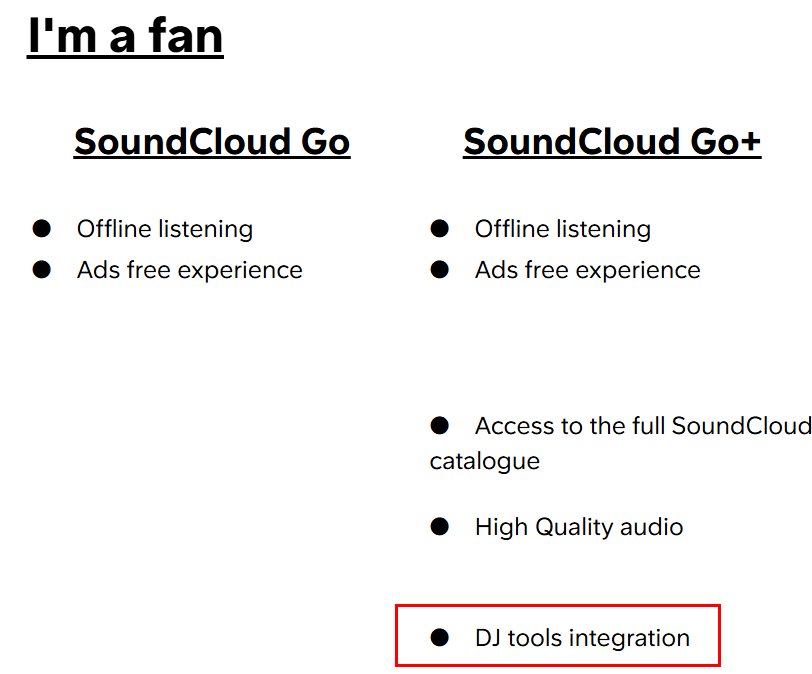The height and width of the screenshot is (674, 812).
Task: Click the "I'm a fan" underlined heading
Action: 125,36
